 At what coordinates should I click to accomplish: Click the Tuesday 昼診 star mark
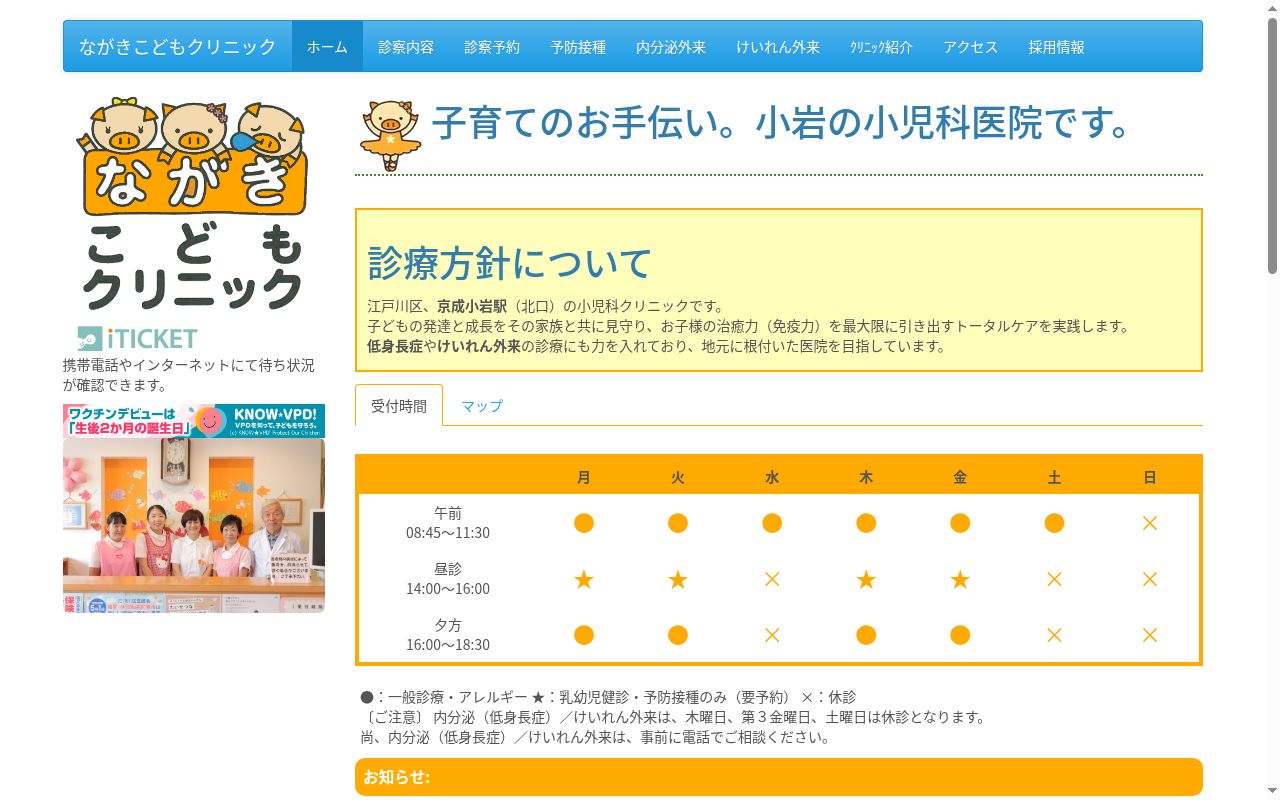[x=678, y=579]
